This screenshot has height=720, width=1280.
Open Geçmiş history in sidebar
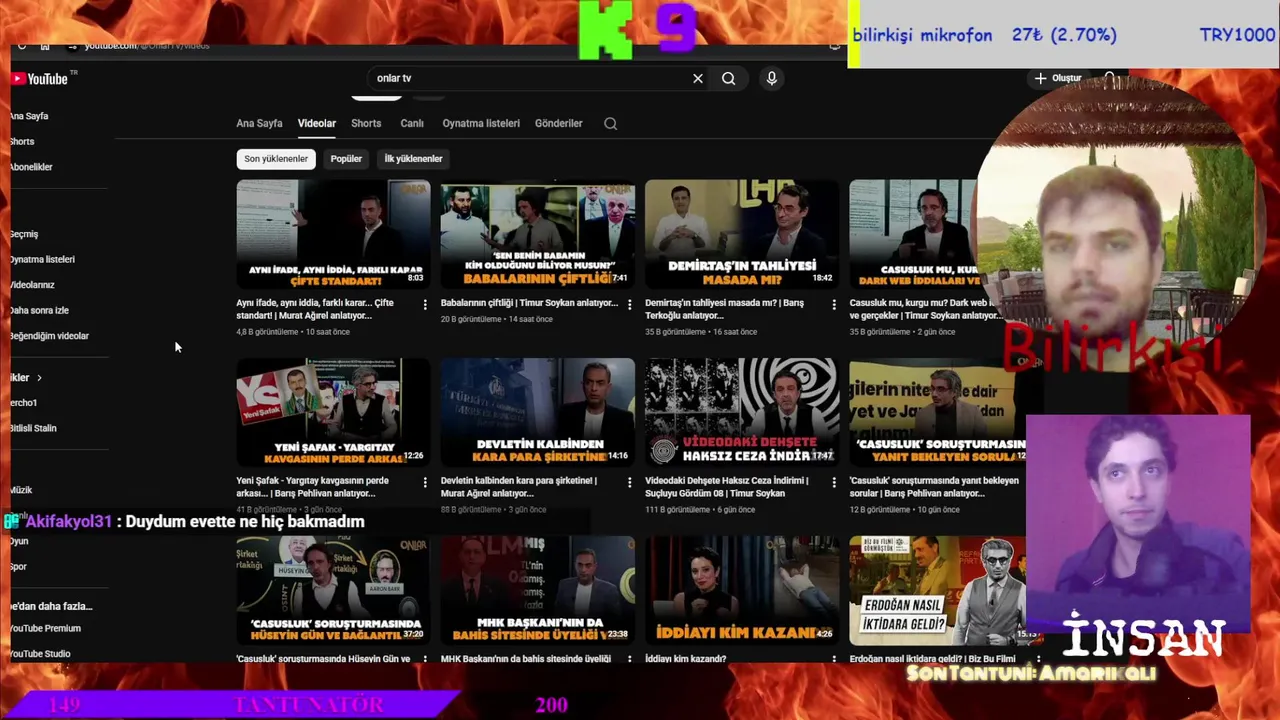[24, 234]
